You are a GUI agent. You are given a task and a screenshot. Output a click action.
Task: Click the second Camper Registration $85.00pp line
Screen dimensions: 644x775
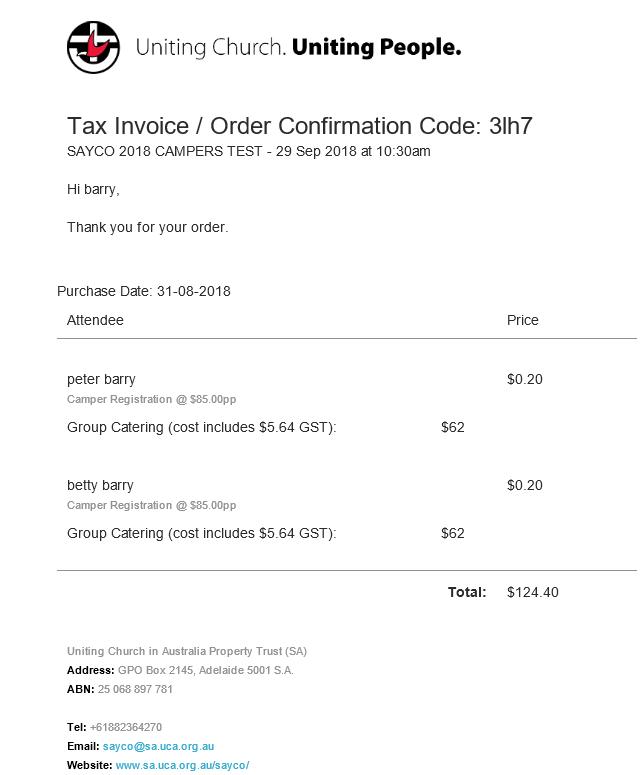point(151,505)
